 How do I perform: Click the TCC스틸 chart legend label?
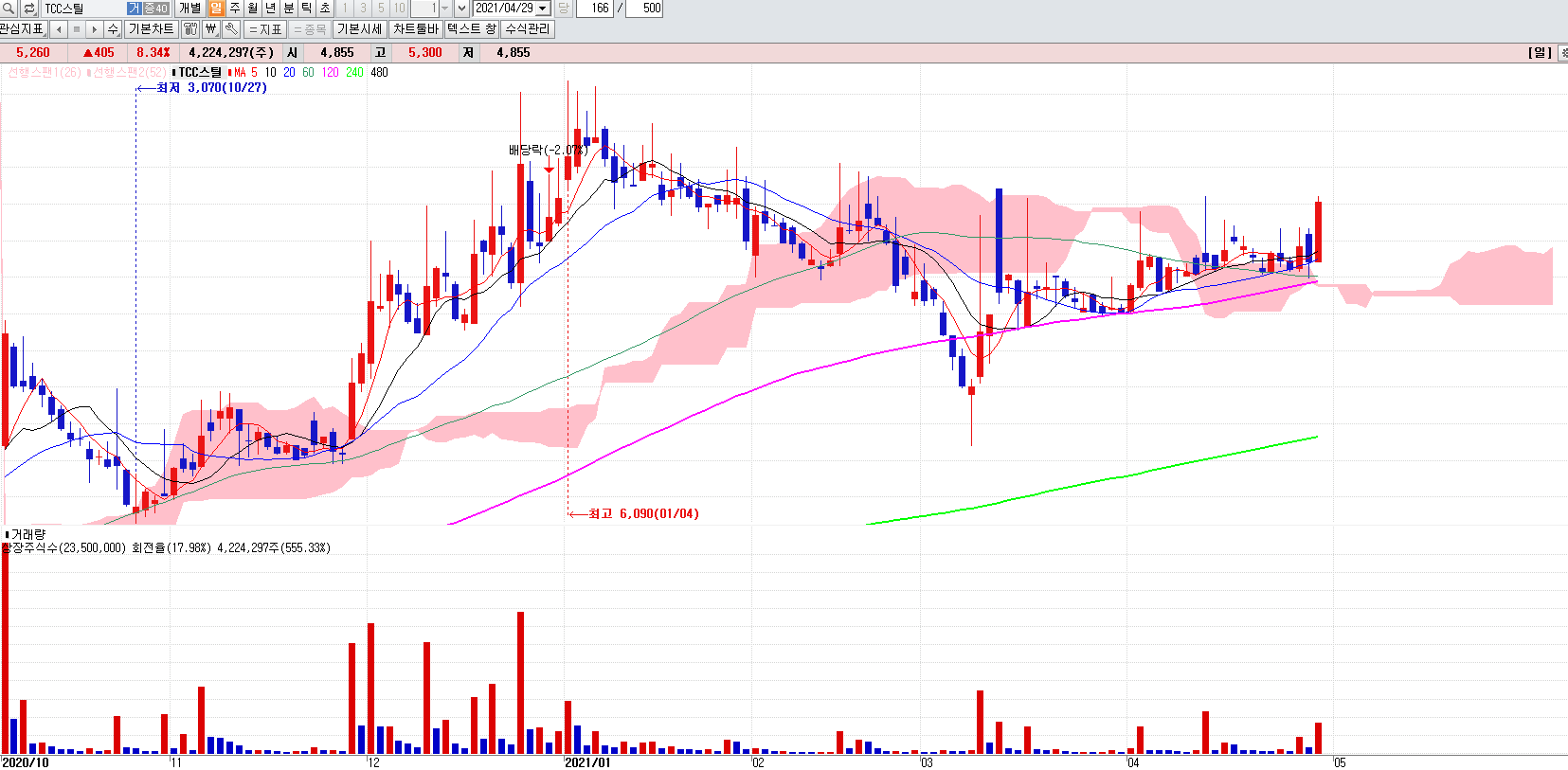(197, 73)
